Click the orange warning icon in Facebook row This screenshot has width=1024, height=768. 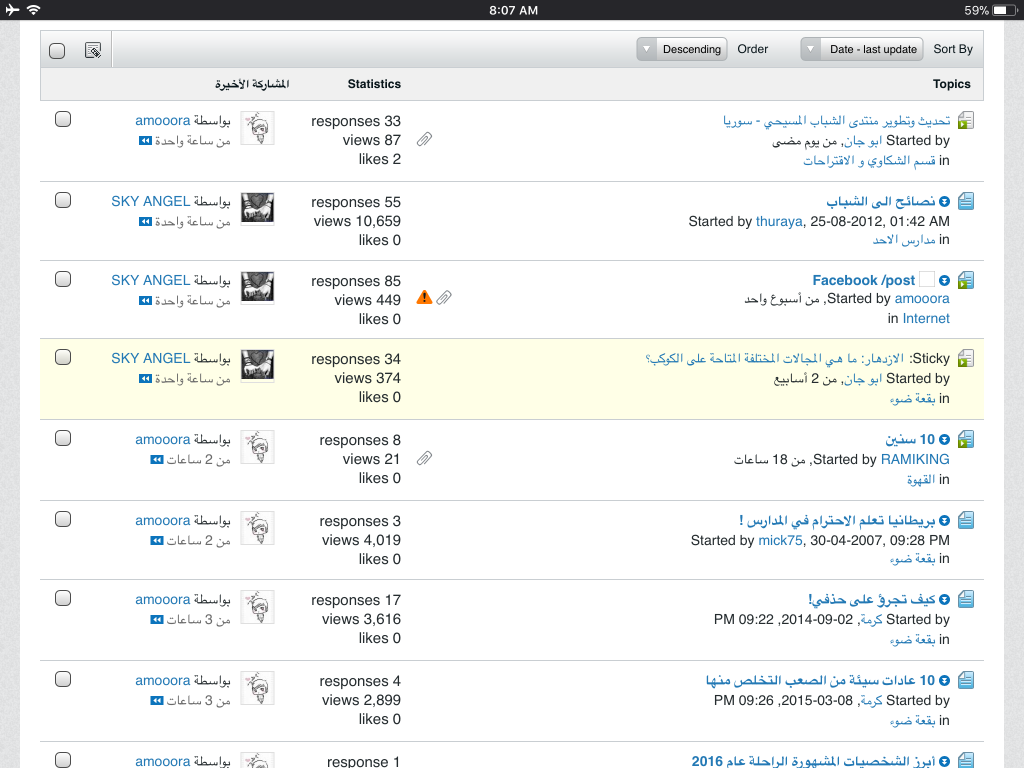(424, 297)
